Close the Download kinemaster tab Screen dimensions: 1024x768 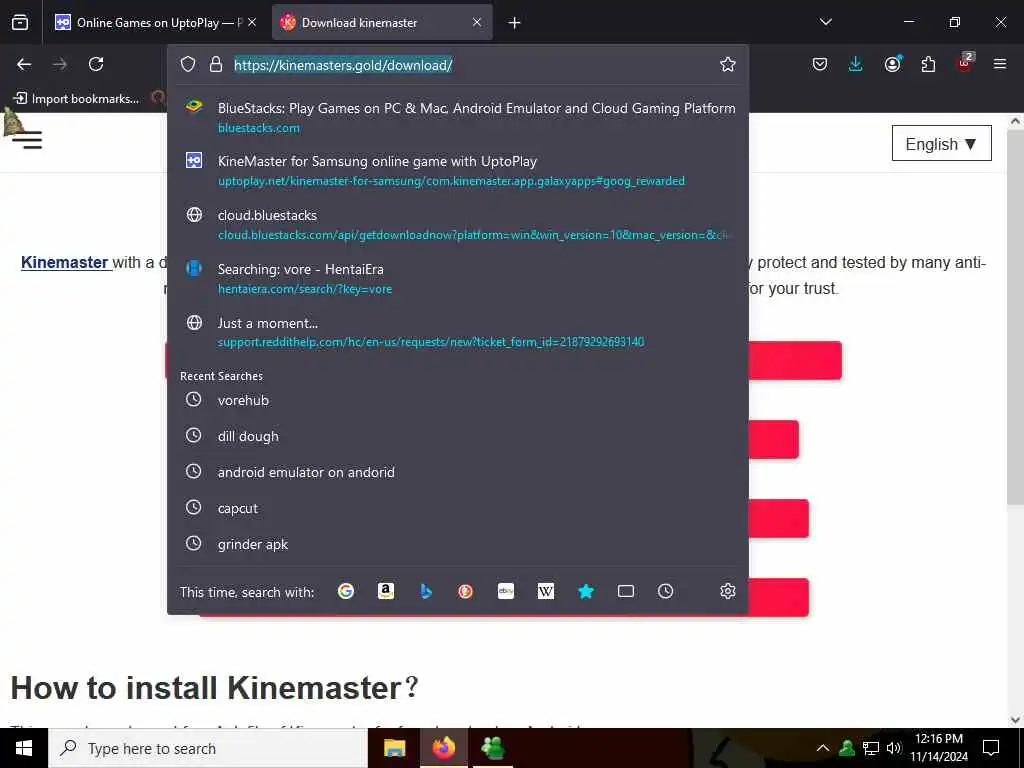[477, 22]
